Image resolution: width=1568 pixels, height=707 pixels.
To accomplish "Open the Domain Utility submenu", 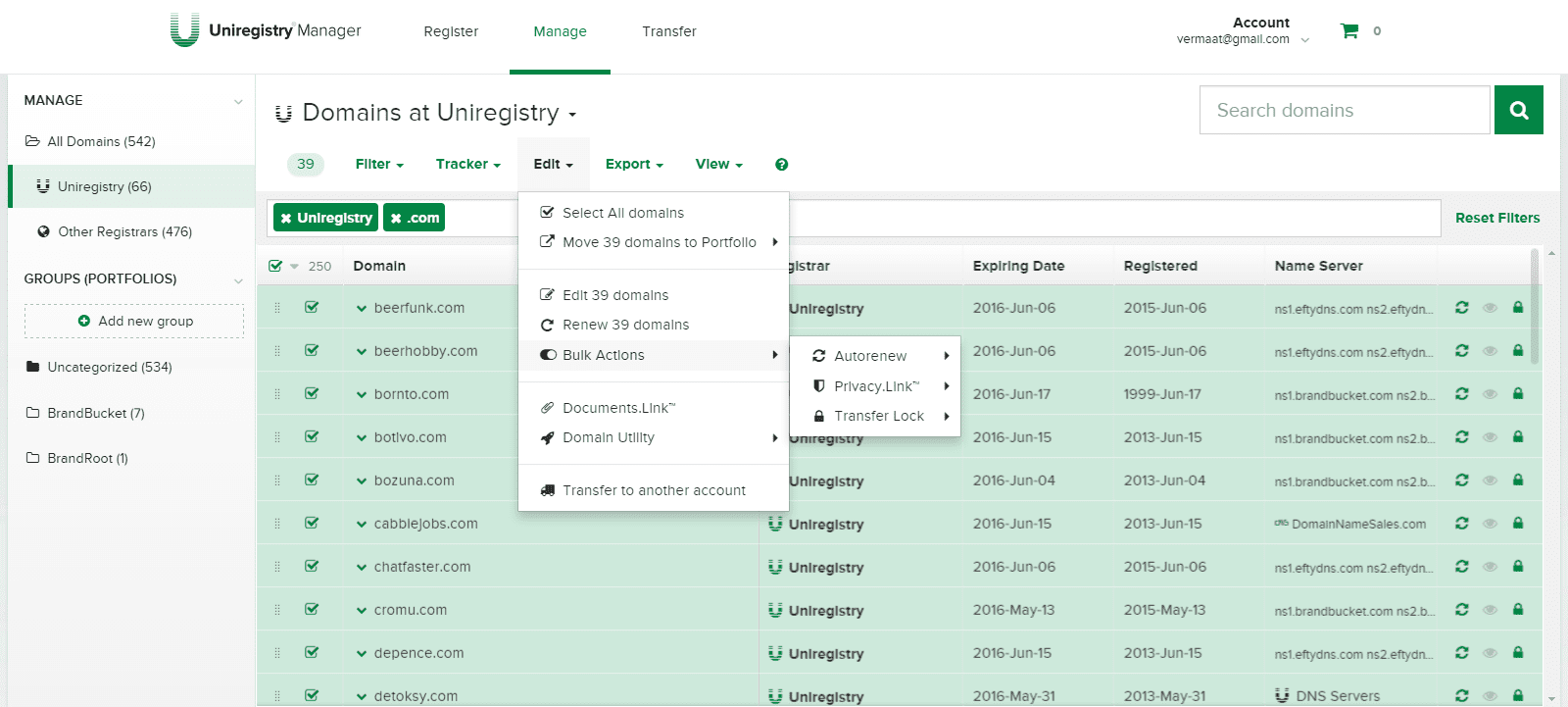I will coord(654,437).
